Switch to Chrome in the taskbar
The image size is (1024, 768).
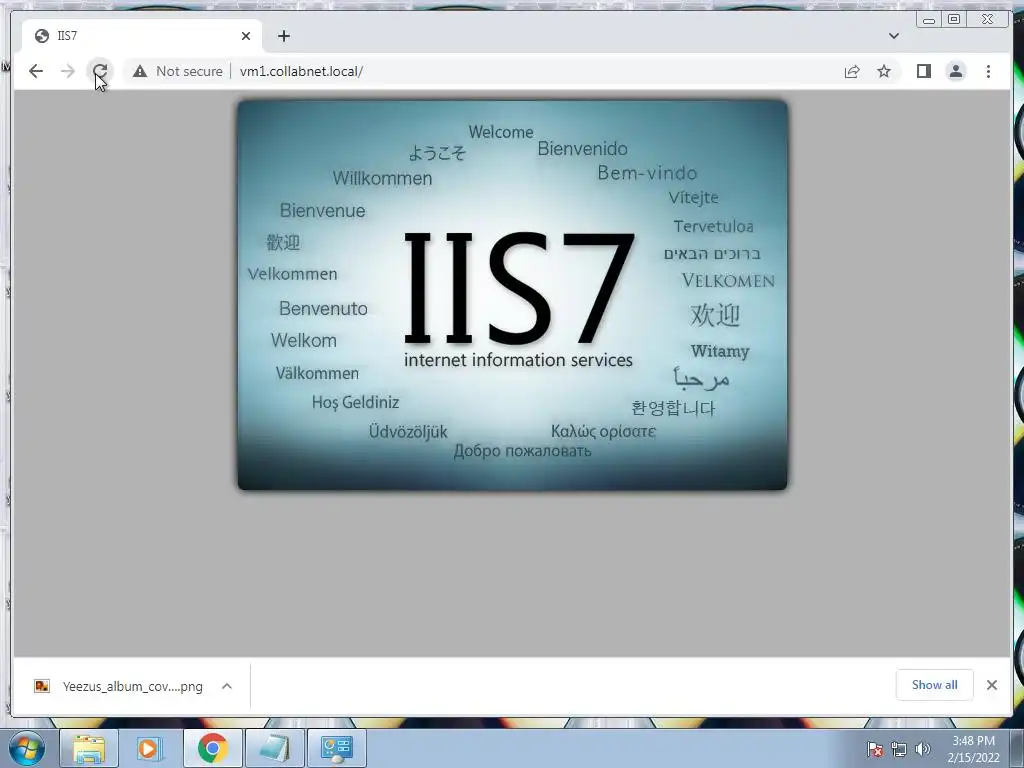pyautogui.click(x=212, y=748)
